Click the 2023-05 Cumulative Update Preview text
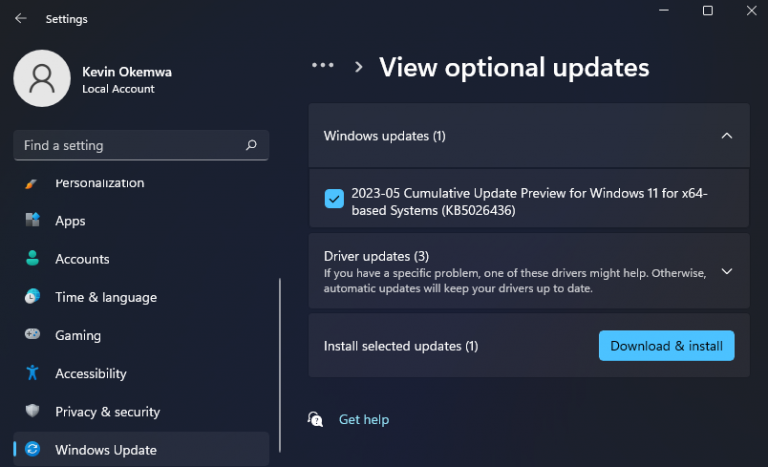This screenshot has width=768, height=467. click(x=529, y=201)
